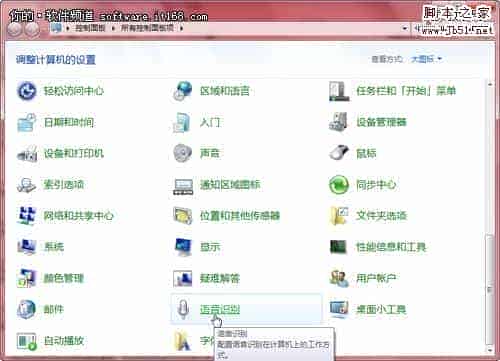Image resolution: width=500 pixels, height=361 pixels.
Task: Expand arrow after 控制面板 breadcrumb
Action: pos(113,28)
